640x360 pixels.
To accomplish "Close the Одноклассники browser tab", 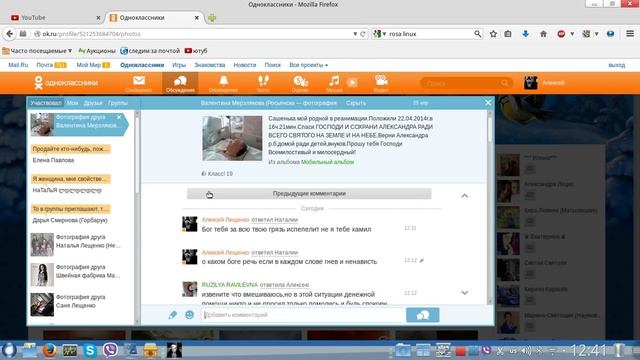I will pos(196,18).
